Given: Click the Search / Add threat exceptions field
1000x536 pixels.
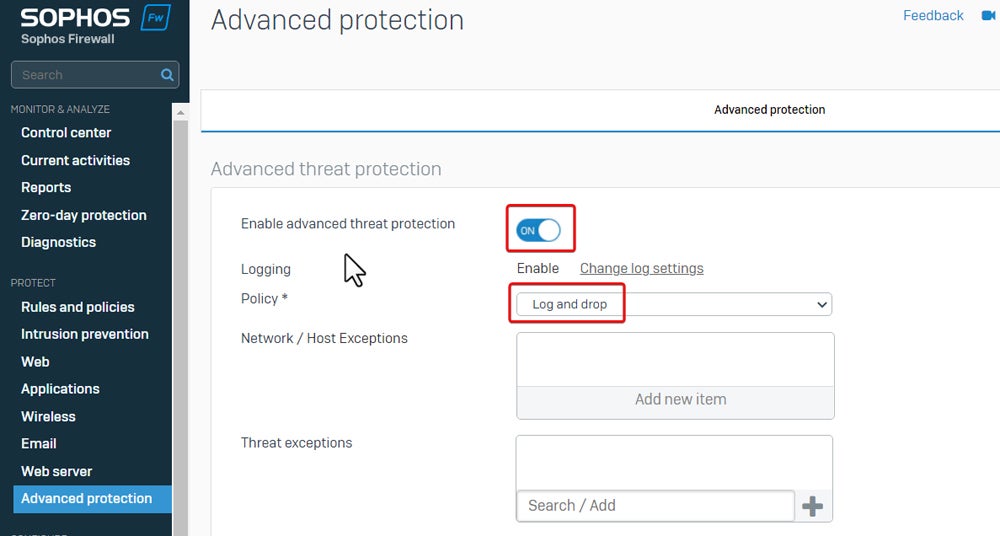Looking at the screenshot, I should [655, 506].
